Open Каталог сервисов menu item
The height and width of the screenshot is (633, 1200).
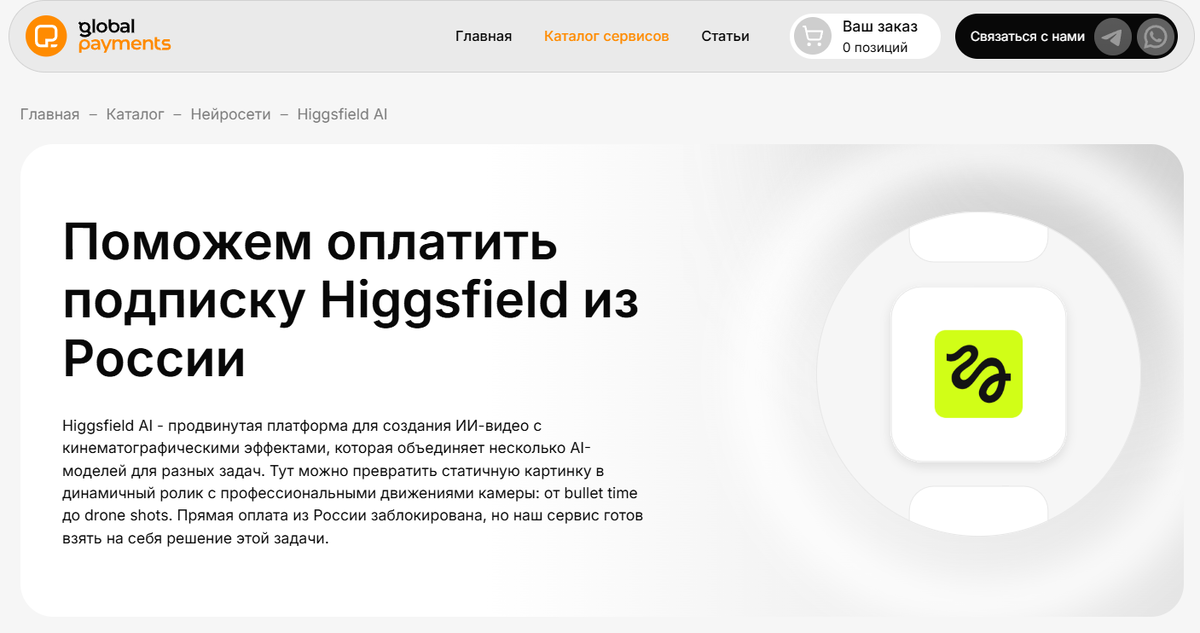point(606,36)
